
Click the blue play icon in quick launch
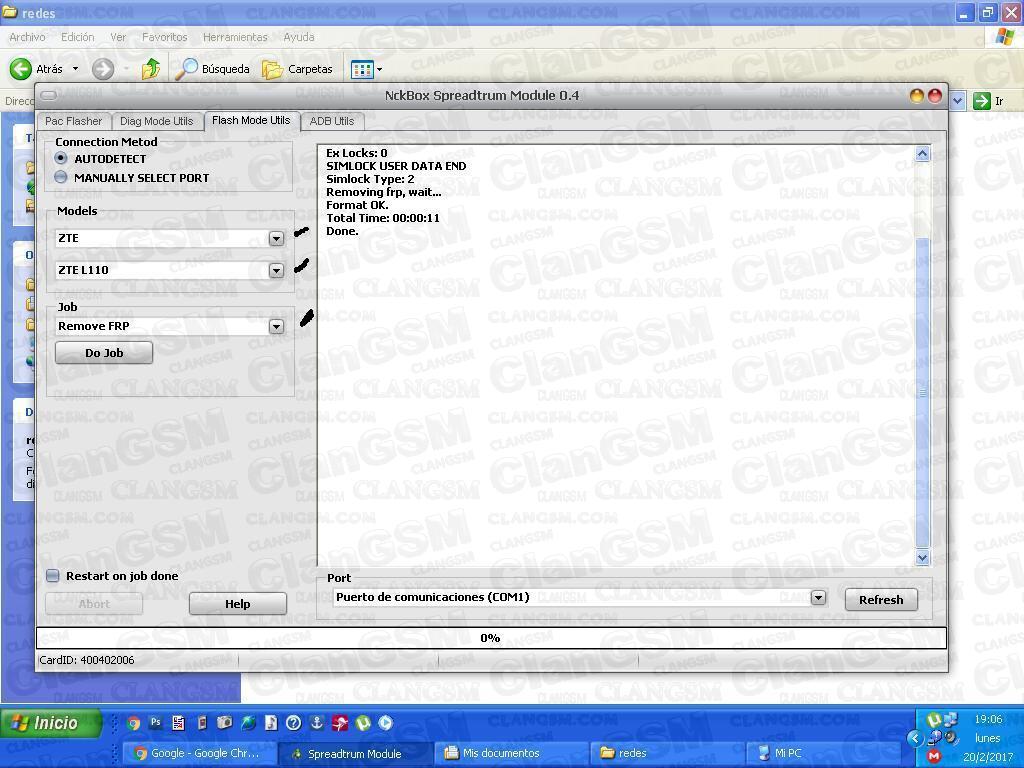click(386, 723)
